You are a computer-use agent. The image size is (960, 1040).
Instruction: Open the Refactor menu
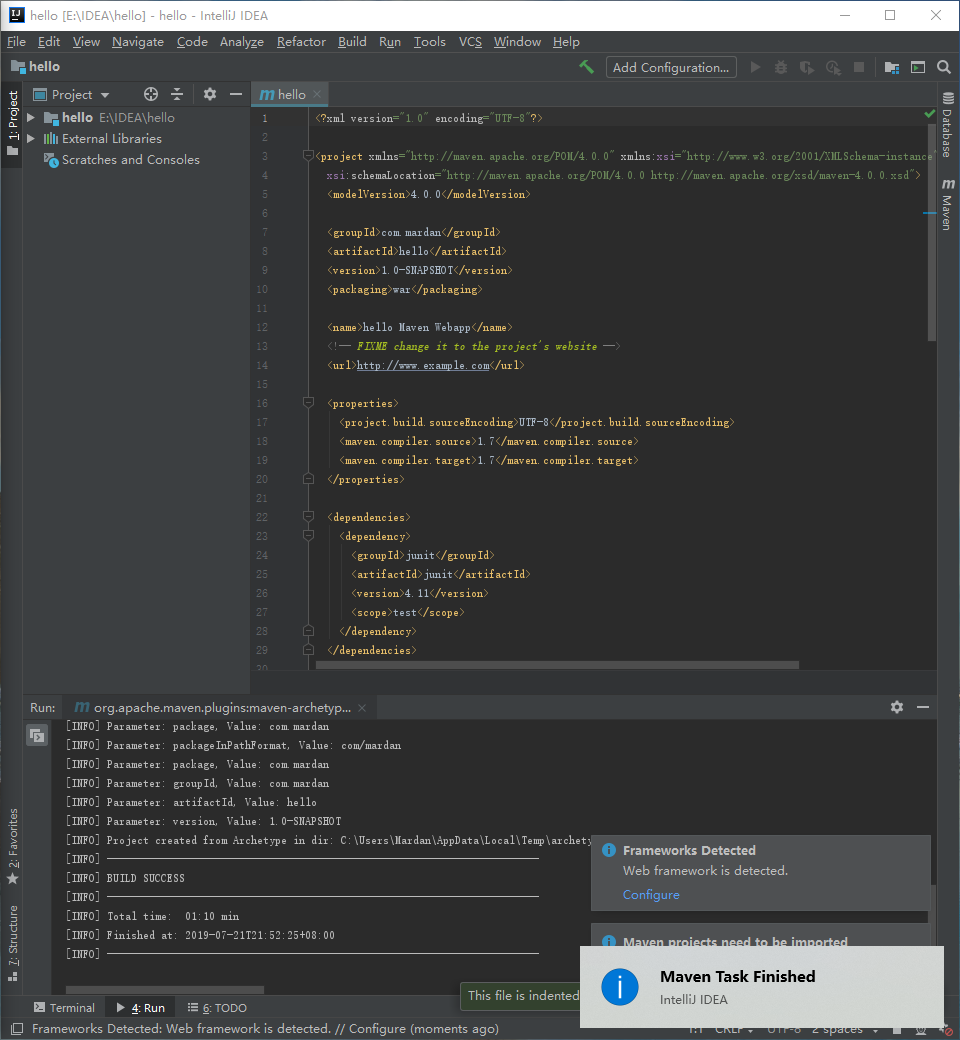click(x=301, y=42)
